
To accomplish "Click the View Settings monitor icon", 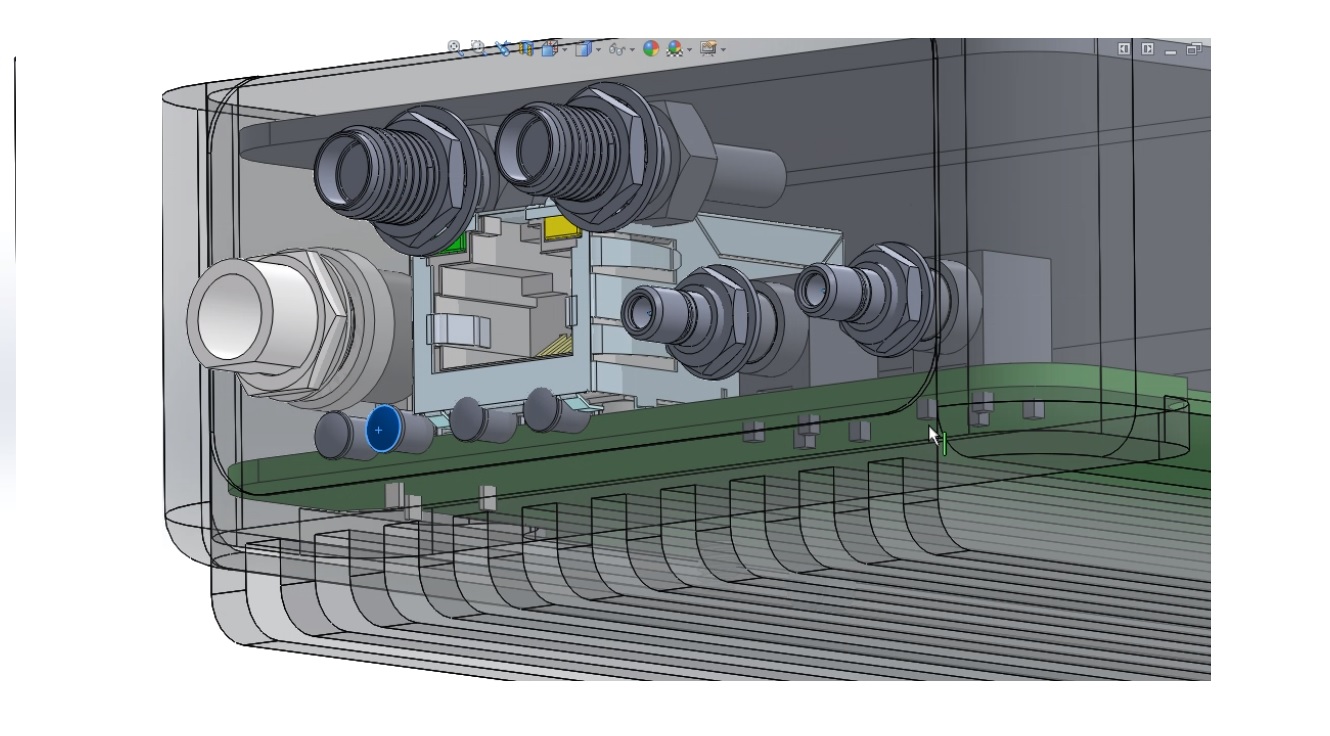I will [x=708, y=48].
